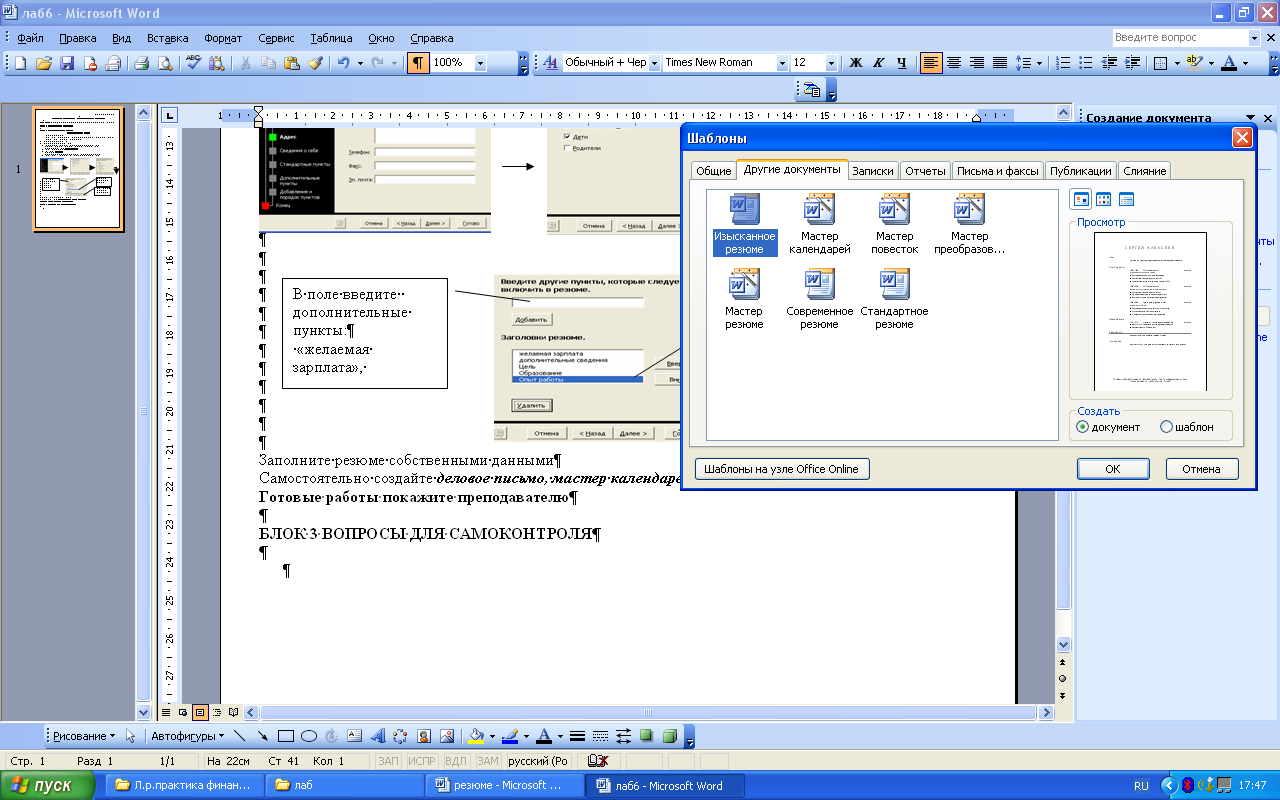Viewport: 1280px width, 800px height.
Task: Save the document with the floppy icon
Action: [67, 63]
